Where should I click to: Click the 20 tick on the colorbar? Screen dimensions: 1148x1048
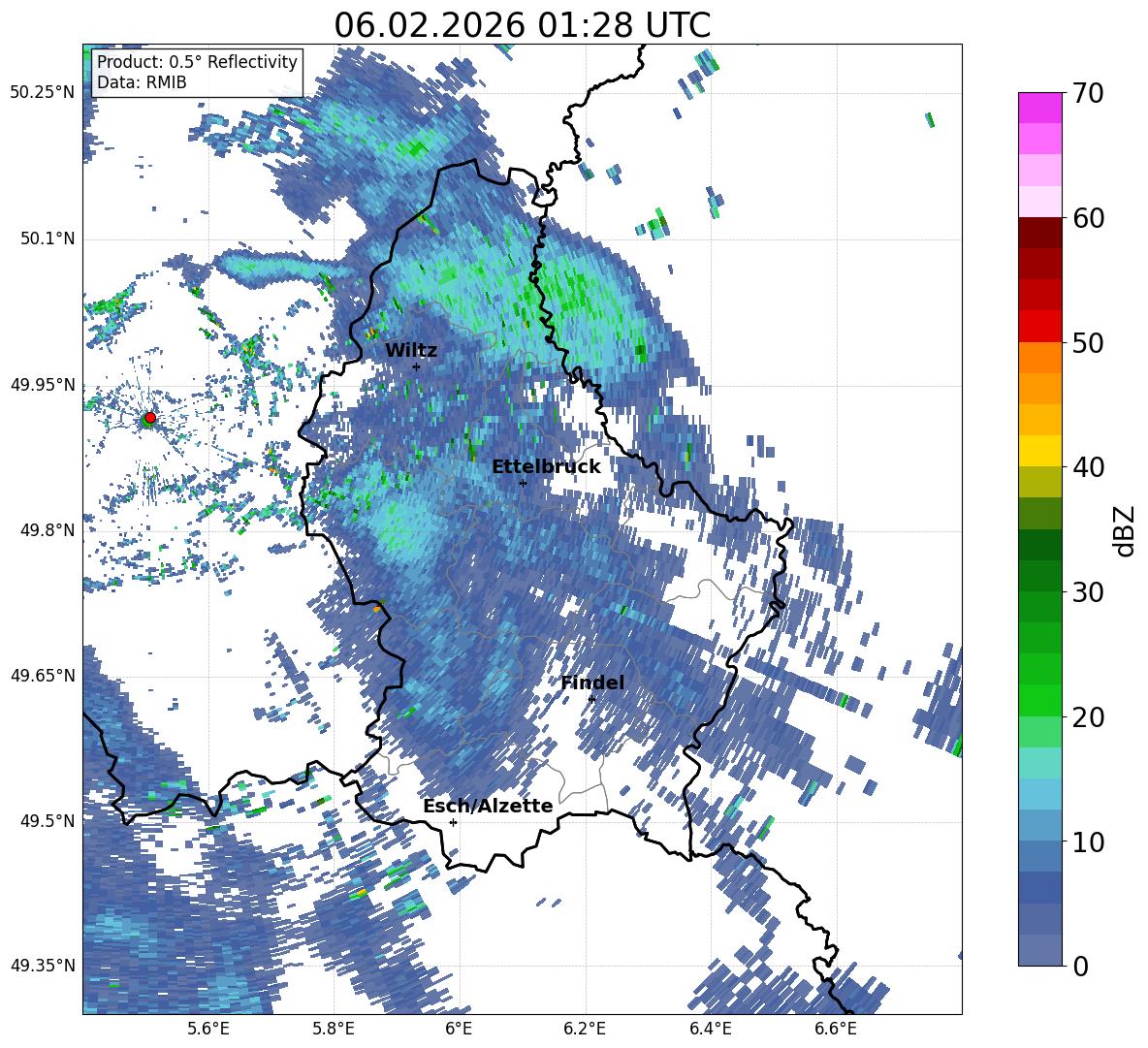tap(1089, 716)
